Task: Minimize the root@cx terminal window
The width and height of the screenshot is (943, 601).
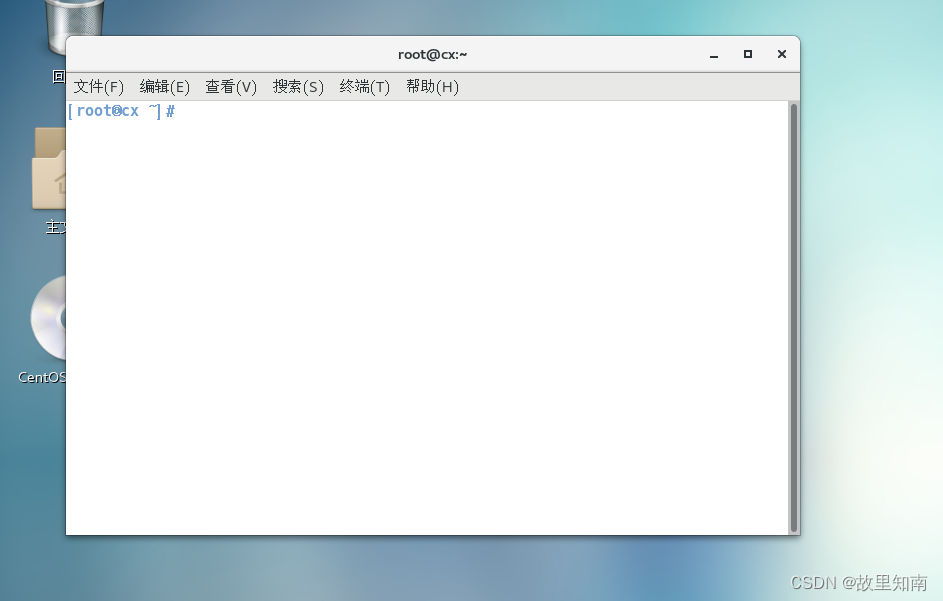Action: [x=714, y=55]
